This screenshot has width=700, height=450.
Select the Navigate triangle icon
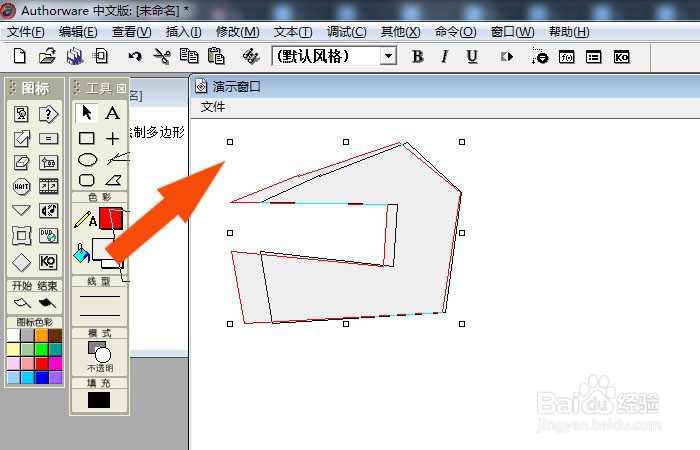(x=21, y=210)
